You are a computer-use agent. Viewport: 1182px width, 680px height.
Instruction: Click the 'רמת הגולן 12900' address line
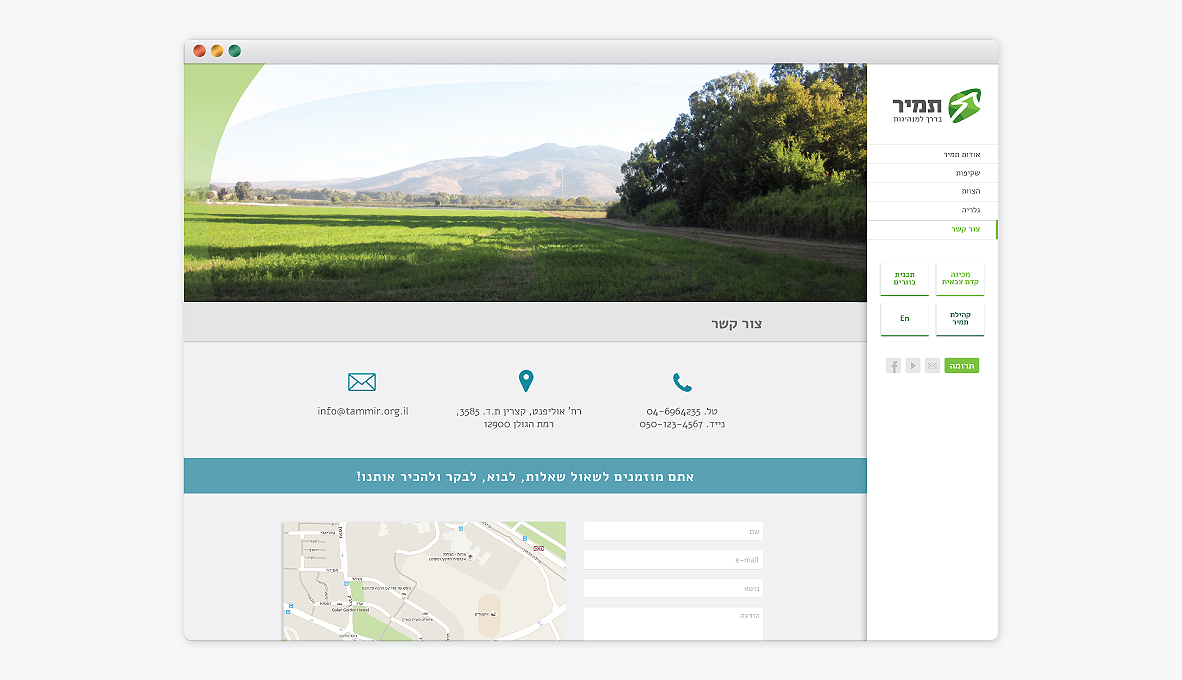pyautogui.click(x=519, y=424)
